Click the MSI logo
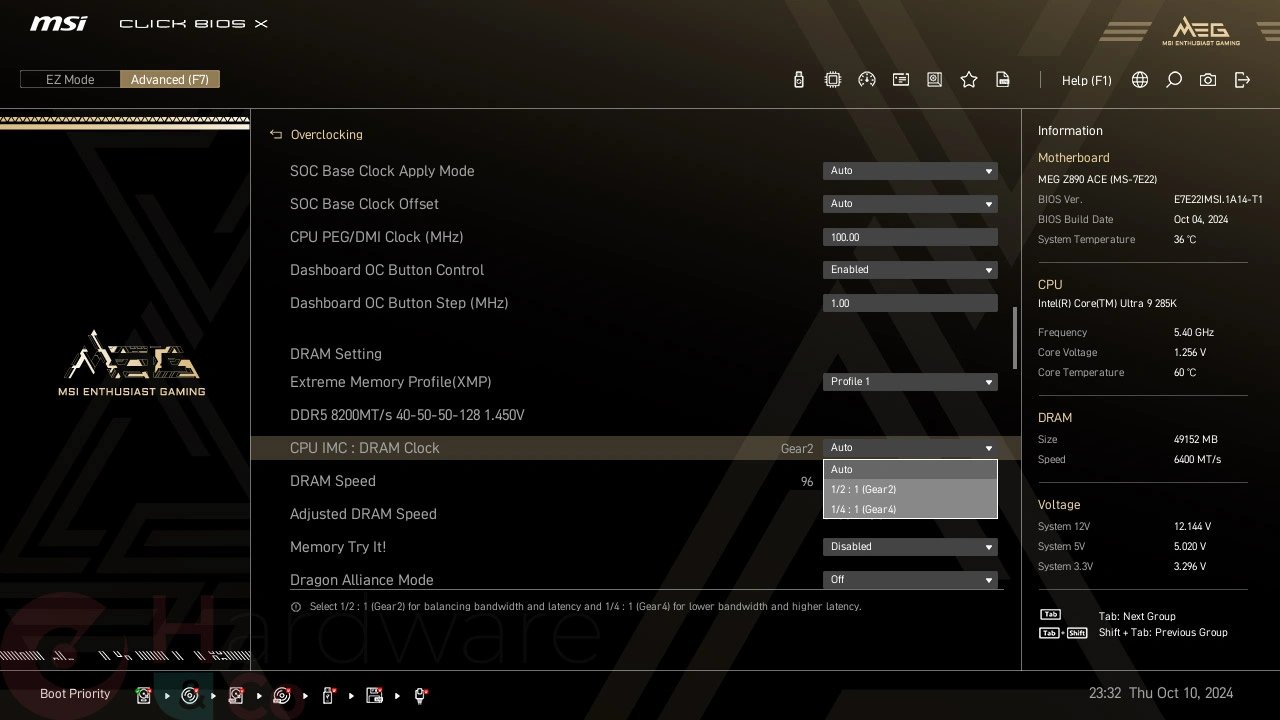 click(x=58, y=23)
